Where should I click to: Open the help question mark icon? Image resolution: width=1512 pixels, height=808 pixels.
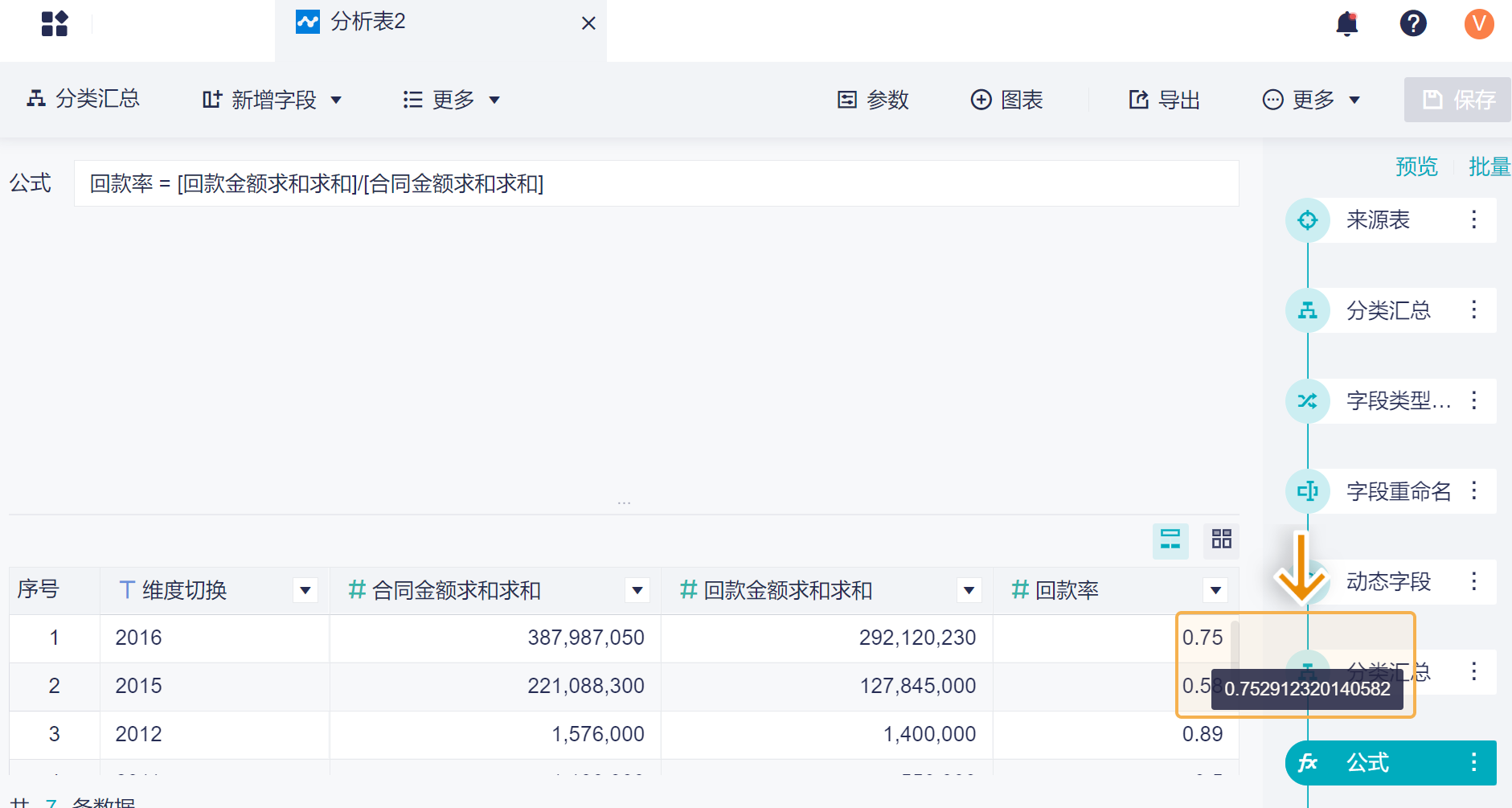pos(1413,23)
